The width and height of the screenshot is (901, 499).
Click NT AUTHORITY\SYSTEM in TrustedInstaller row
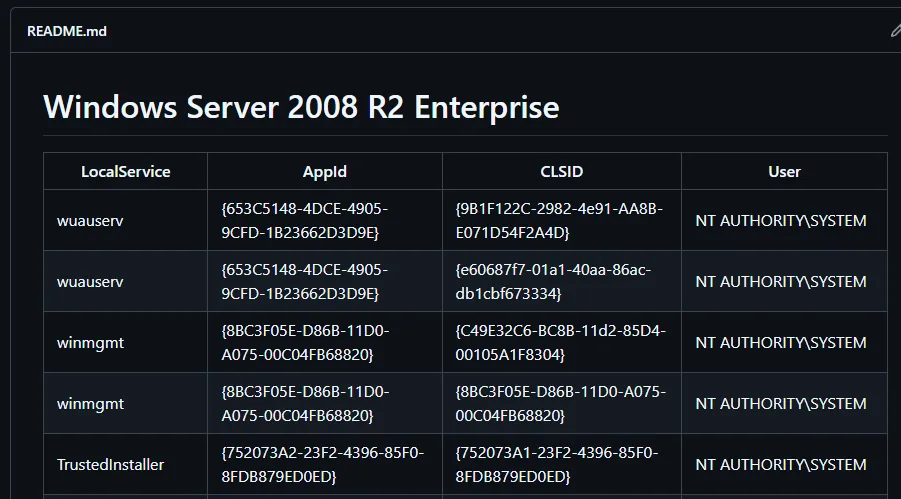tap(781, 465)
